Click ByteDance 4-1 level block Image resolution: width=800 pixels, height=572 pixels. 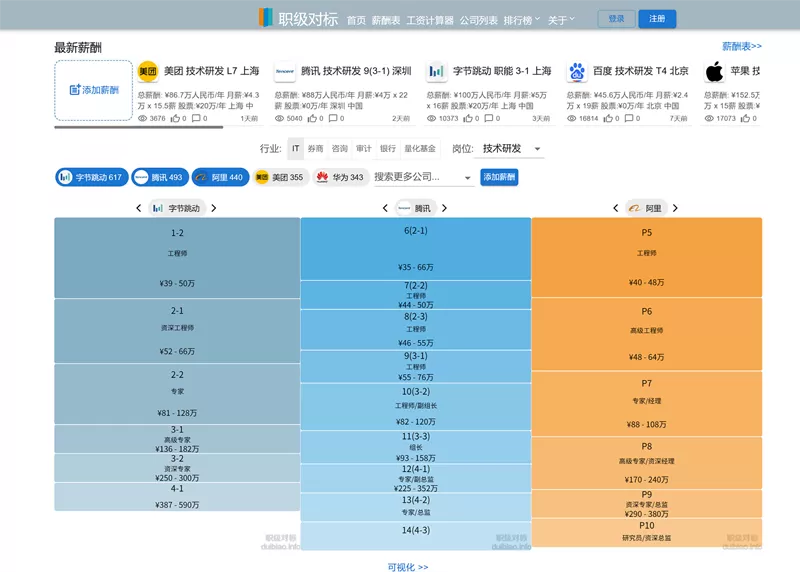point(177,496)
